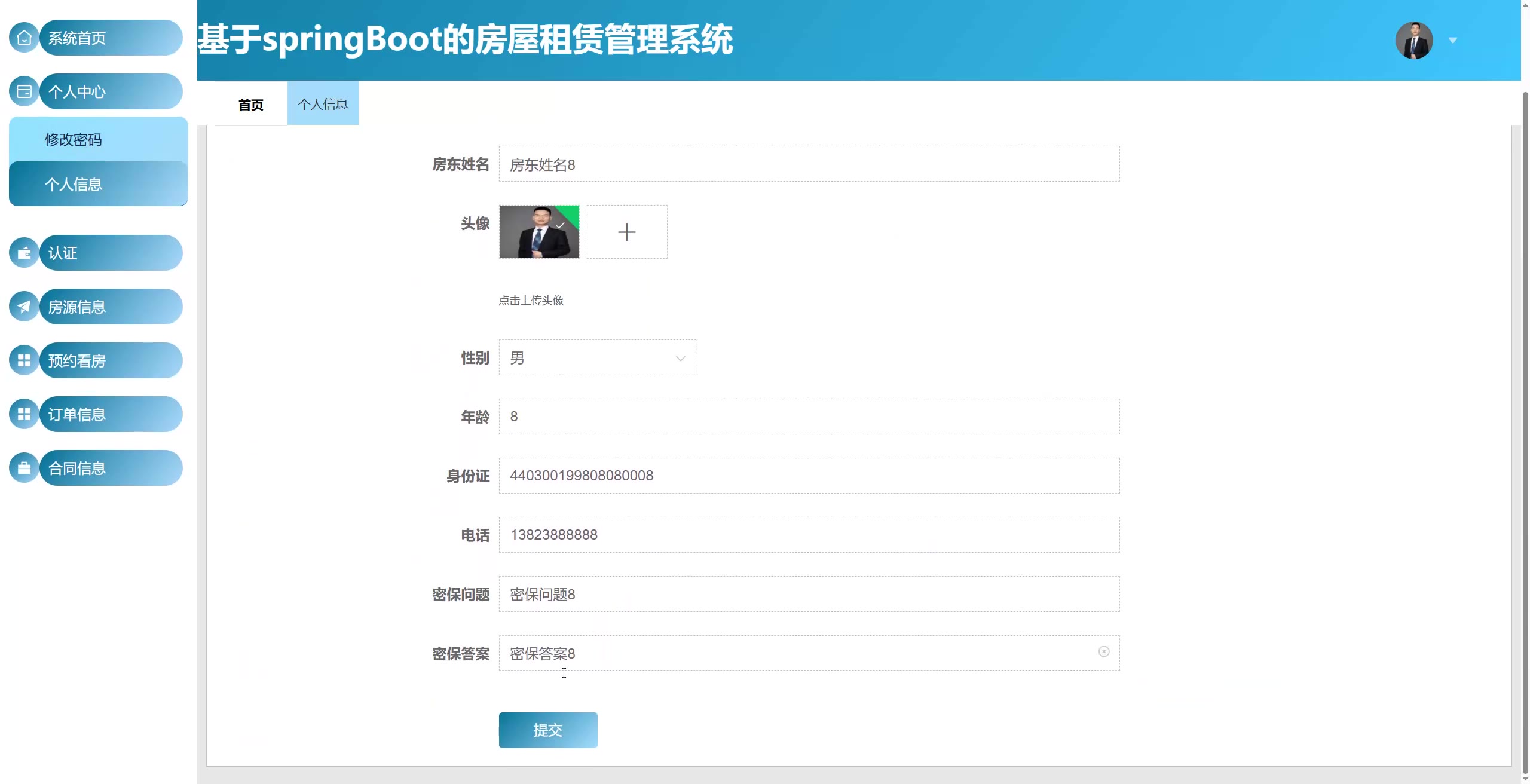Viewport: 1530px width, 784px height.
Task: Click the 电话 phone input field
Action: pos(809,535)
